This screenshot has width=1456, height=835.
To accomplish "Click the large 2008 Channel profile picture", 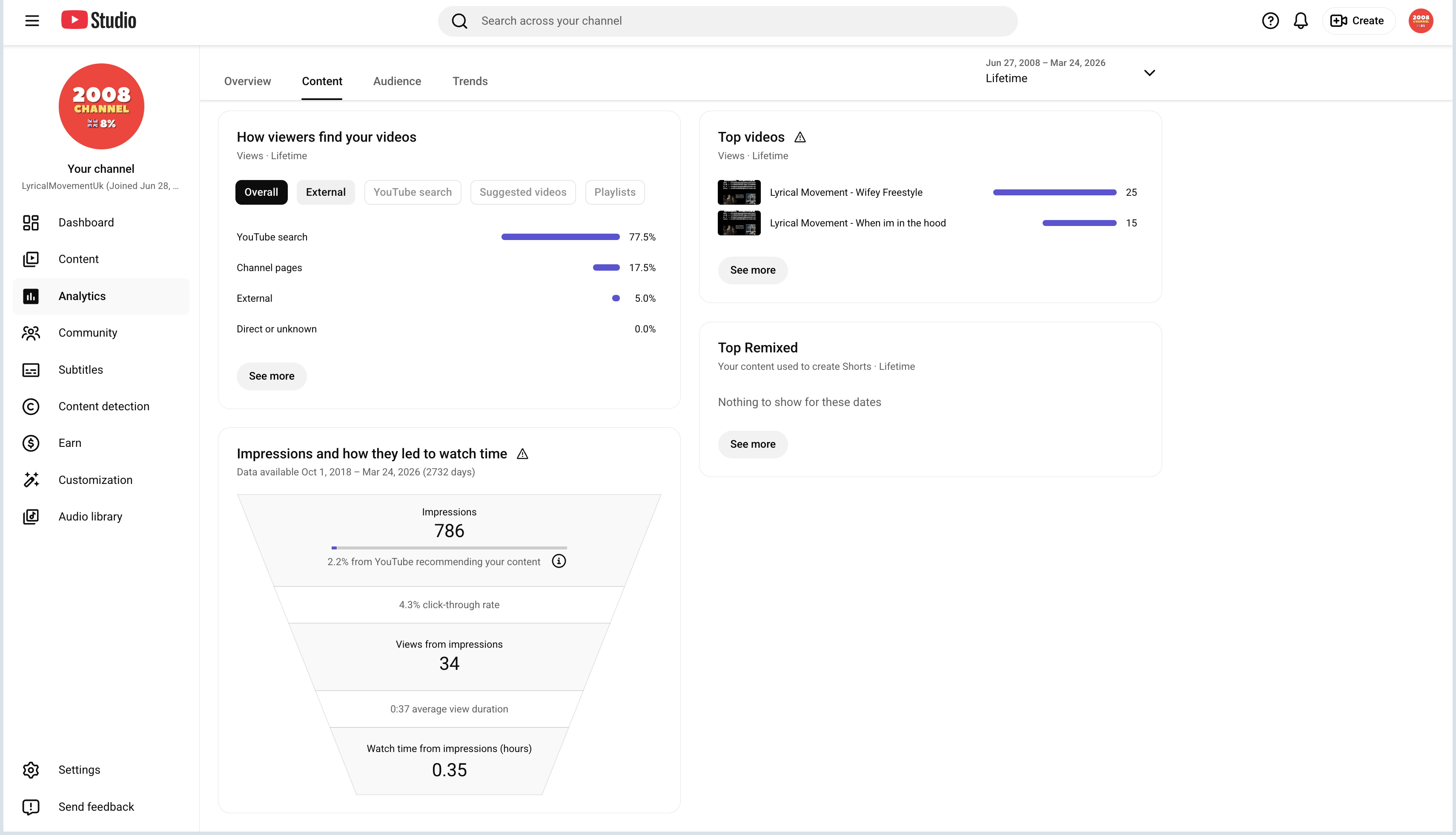I will 101,106.
